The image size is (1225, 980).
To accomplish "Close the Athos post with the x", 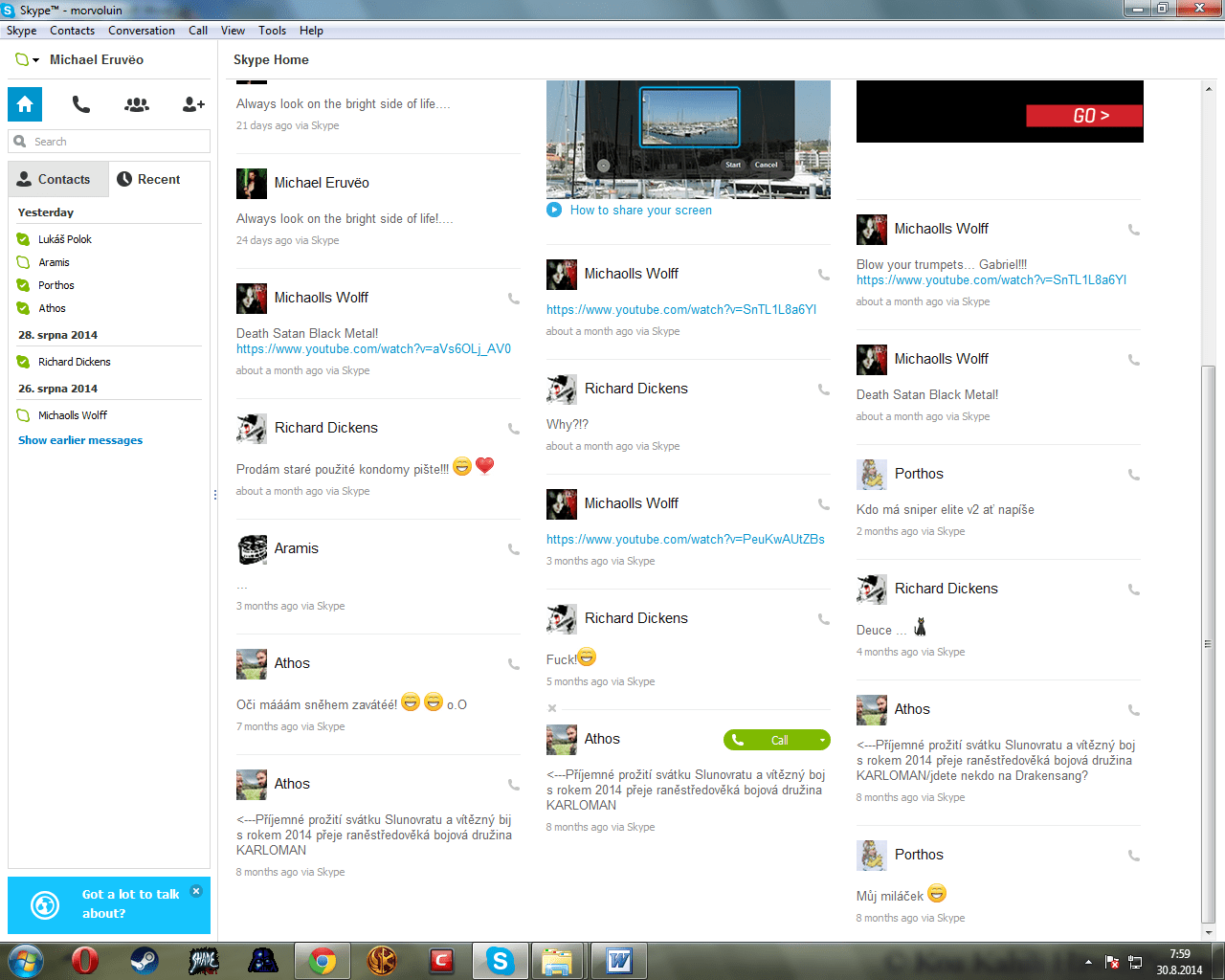I will coord(552,708).
